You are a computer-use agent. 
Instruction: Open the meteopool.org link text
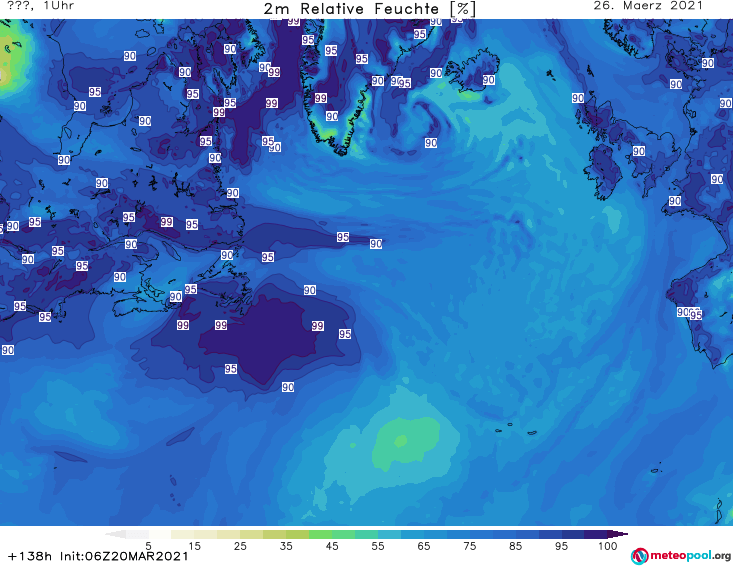click(690, 555)
